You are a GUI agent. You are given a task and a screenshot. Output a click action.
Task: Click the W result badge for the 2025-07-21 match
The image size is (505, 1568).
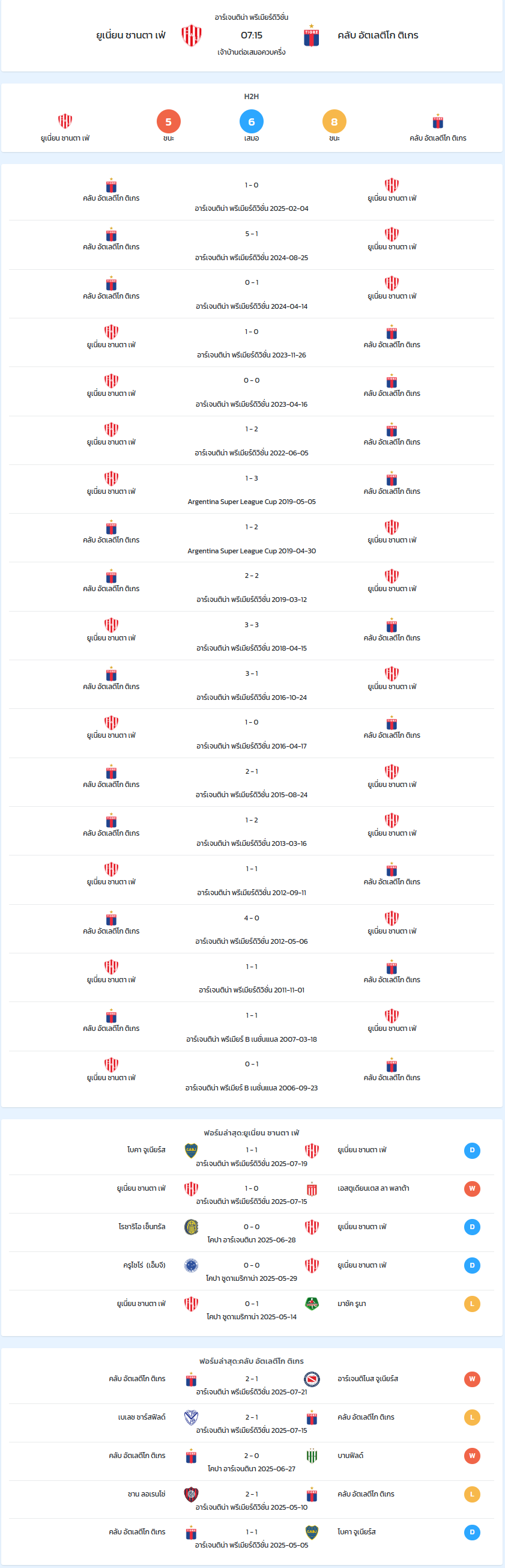[x=472, y=1379]
